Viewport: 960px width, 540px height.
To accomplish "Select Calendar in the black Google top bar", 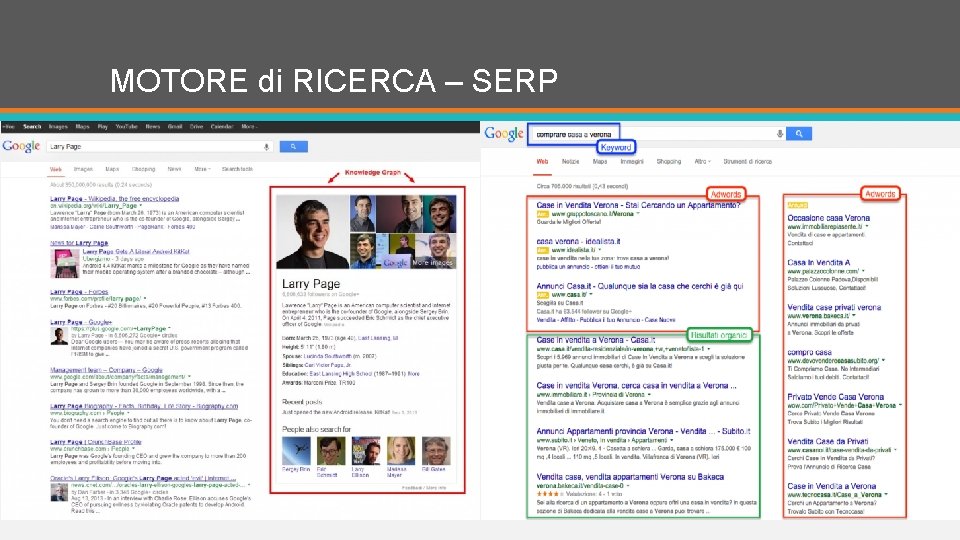I will pyautogui.click(x=222, y=127).
